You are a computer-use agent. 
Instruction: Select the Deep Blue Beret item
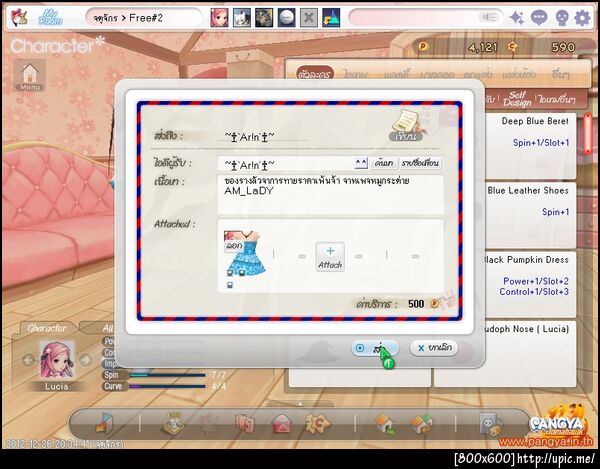530,145
